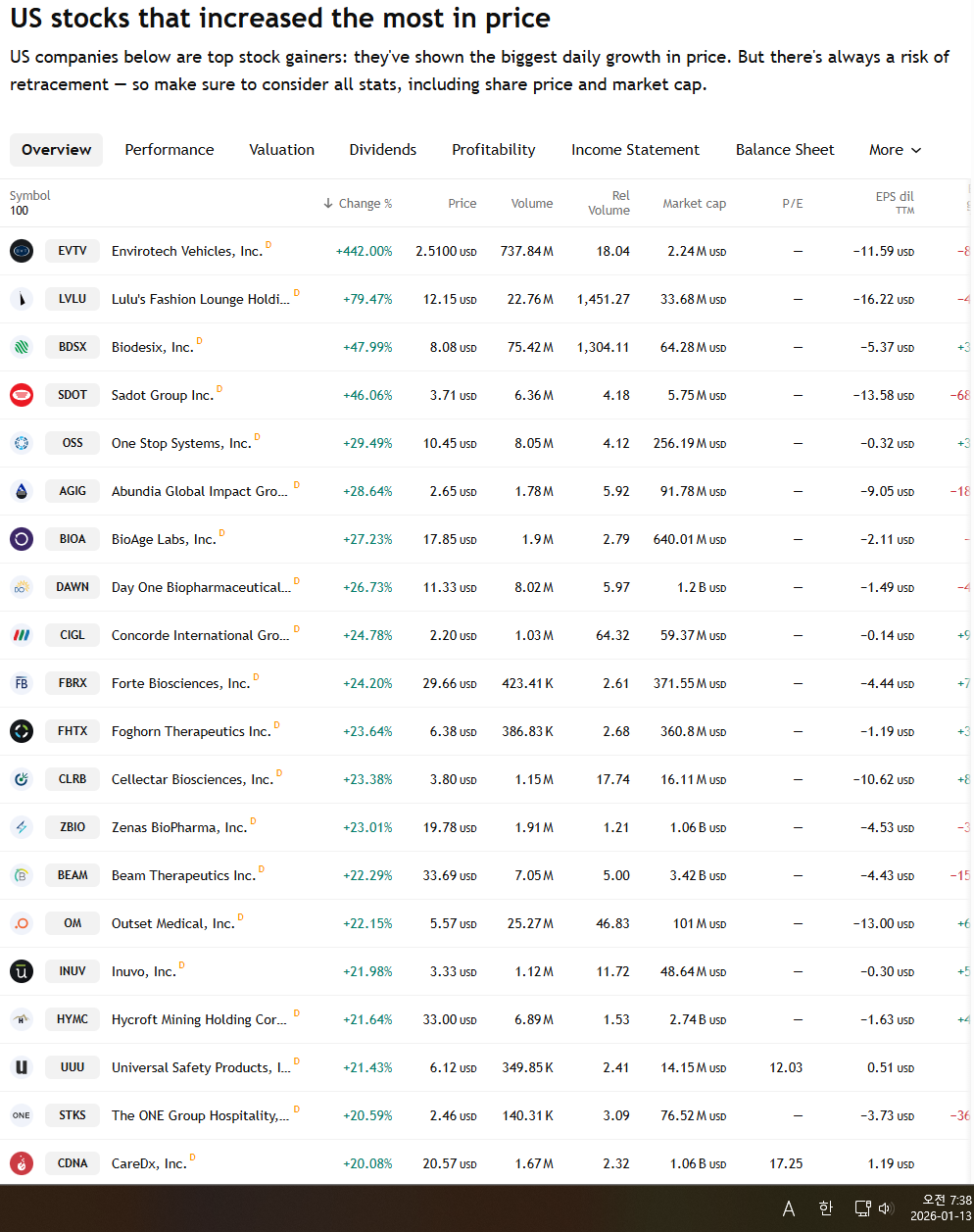Screen dimensions: 974x1232
Task: Click the red Sadot Group logo
Action: pos(22,395)
